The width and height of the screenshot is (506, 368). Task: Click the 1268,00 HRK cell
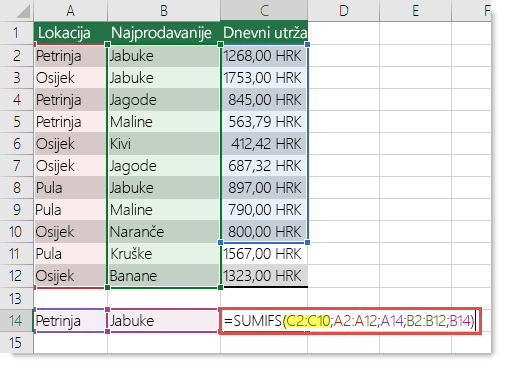click(264, 56)
